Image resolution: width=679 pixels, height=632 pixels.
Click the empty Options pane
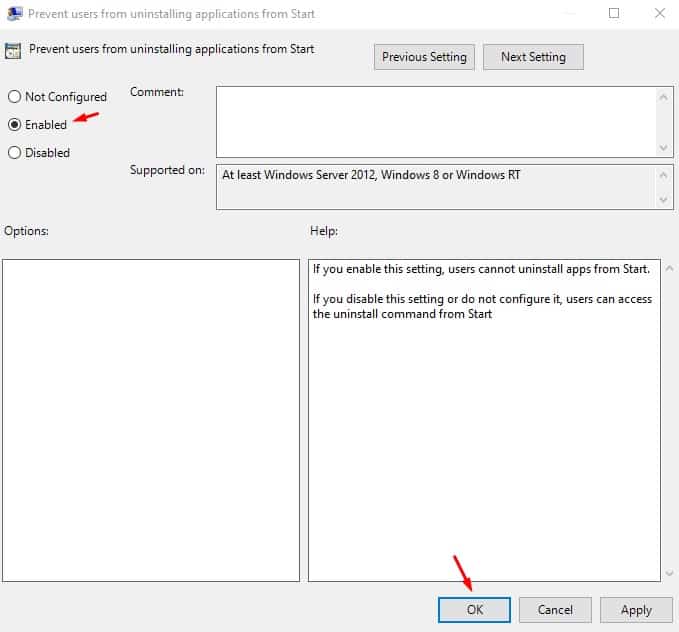(151, 420)
